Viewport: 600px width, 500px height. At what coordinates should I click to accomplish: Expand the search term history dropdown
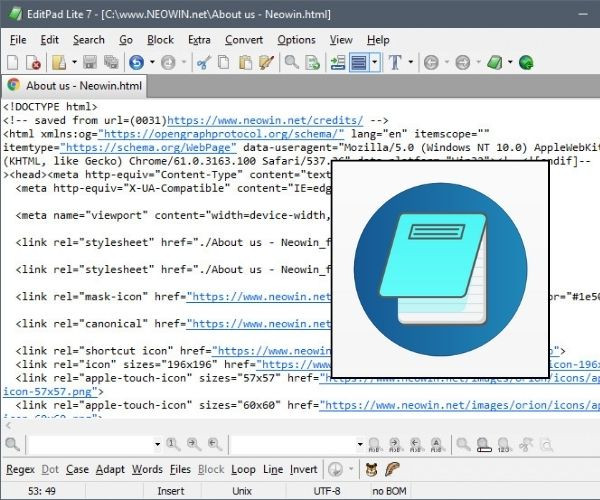point(157,445)
